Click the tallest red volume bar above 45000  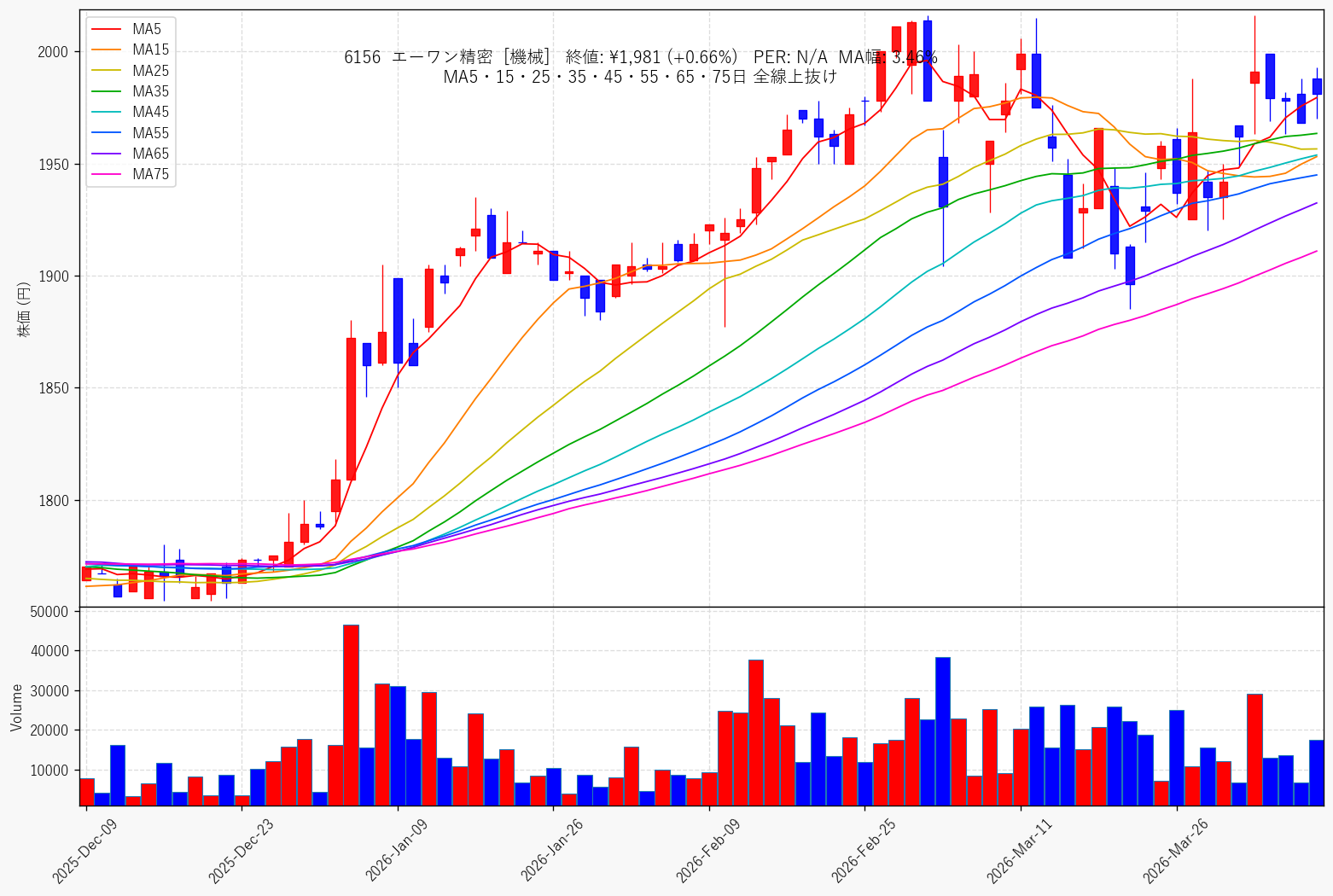[351, 715]
